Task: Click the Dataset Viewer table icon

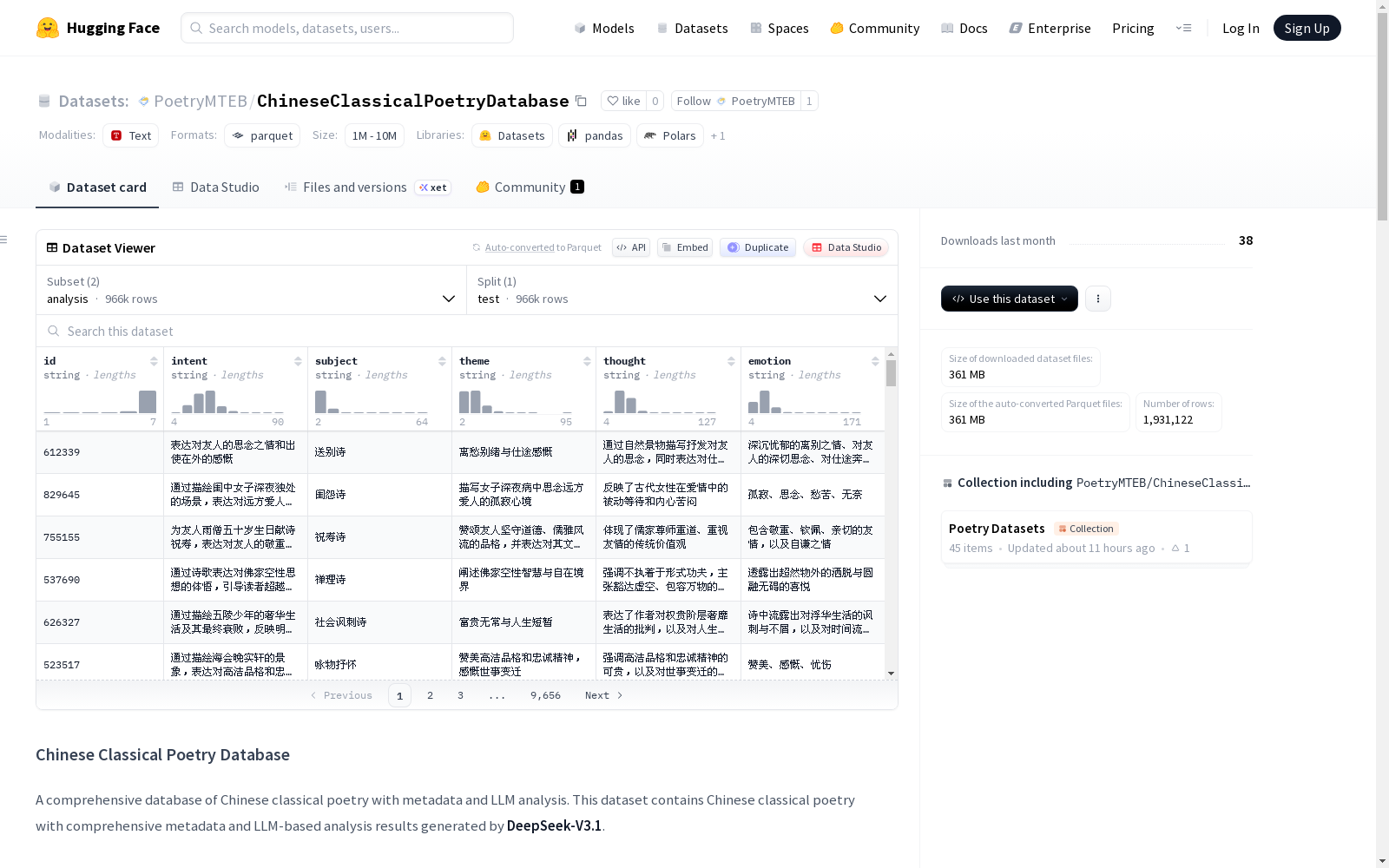Action: (x=52, y=247)
